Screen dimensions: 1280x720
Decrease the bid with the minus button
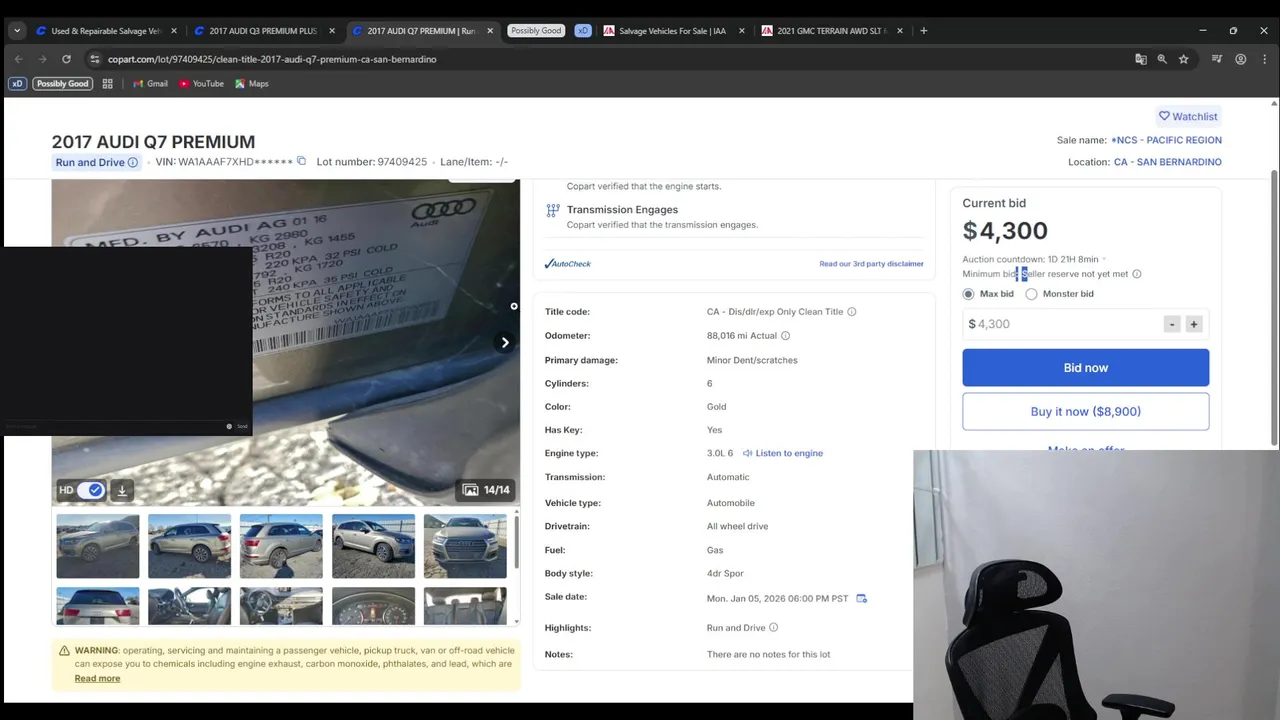tap(1172, 324)
